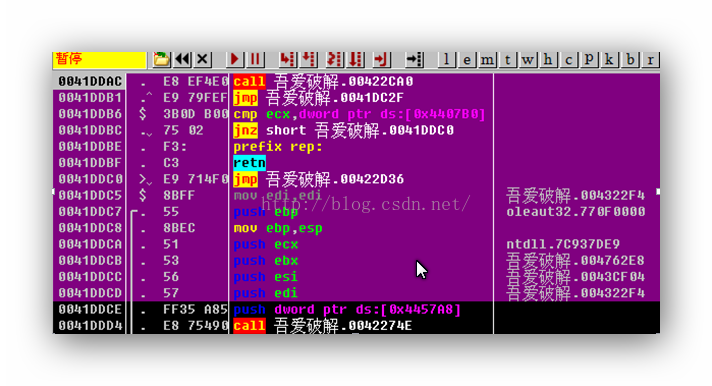Click the Trace over icon
The image size is (712, 386).
[x=356, y=59]
